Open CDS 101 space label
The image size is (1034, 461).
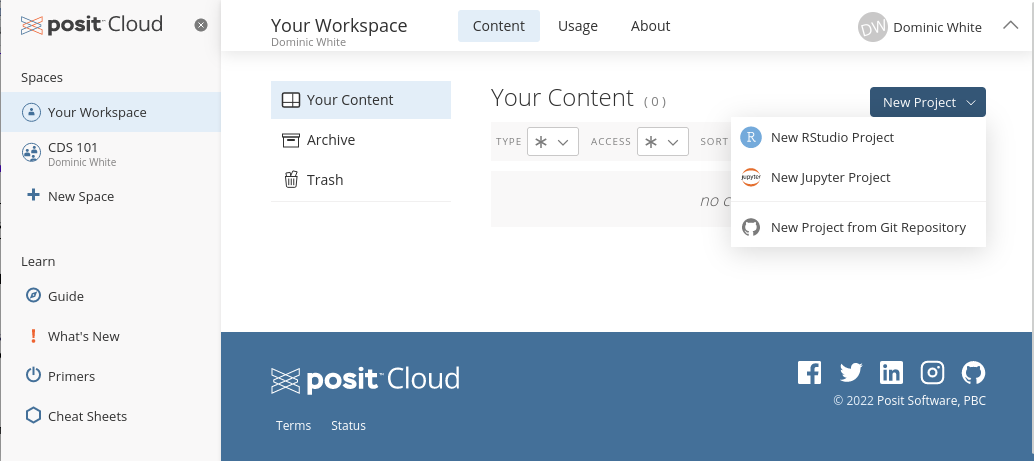pos(73,147)
